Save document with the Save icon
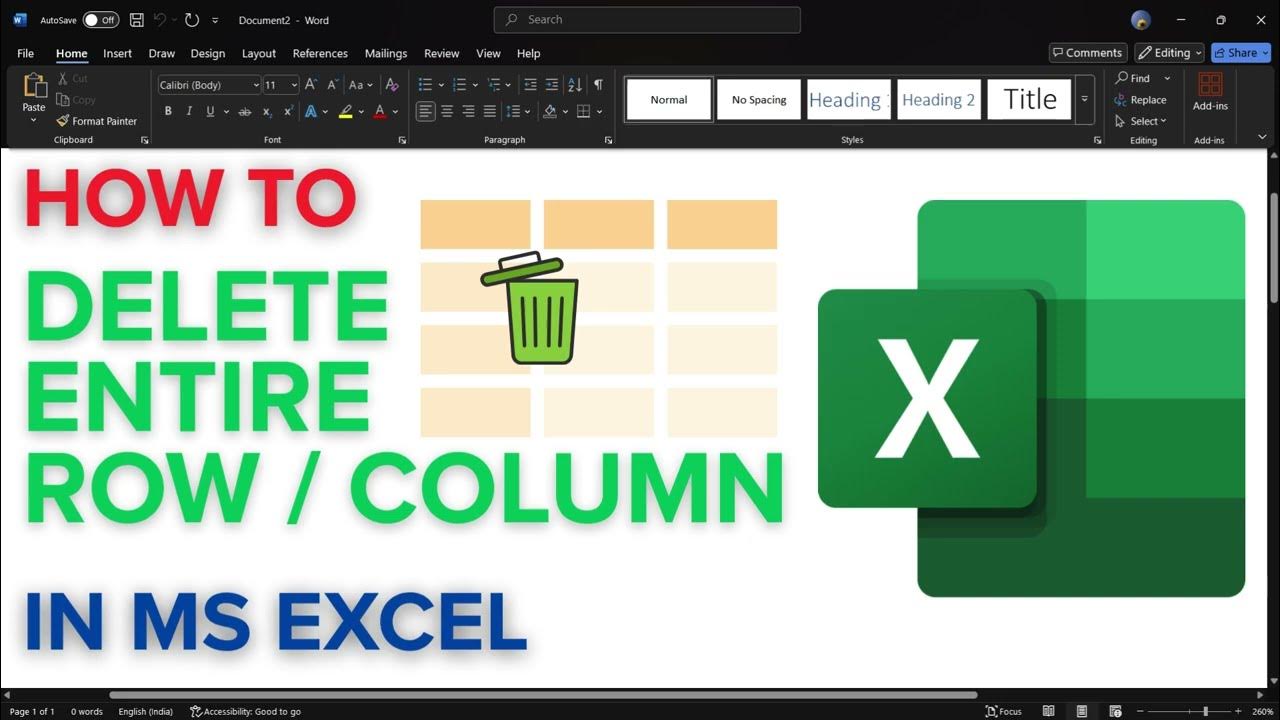Screen dimensions: 1280x720 (137, 20)
